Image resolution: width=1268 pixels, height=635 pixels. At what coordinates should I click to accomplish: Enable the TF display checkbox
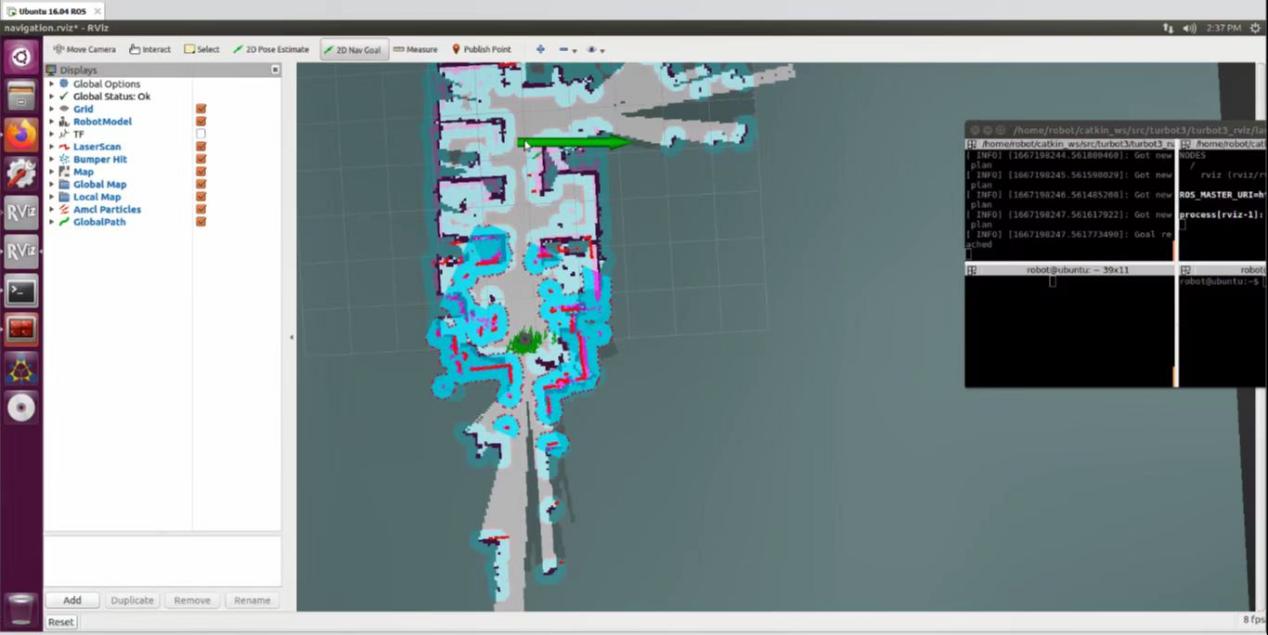(x=201, y=134)
